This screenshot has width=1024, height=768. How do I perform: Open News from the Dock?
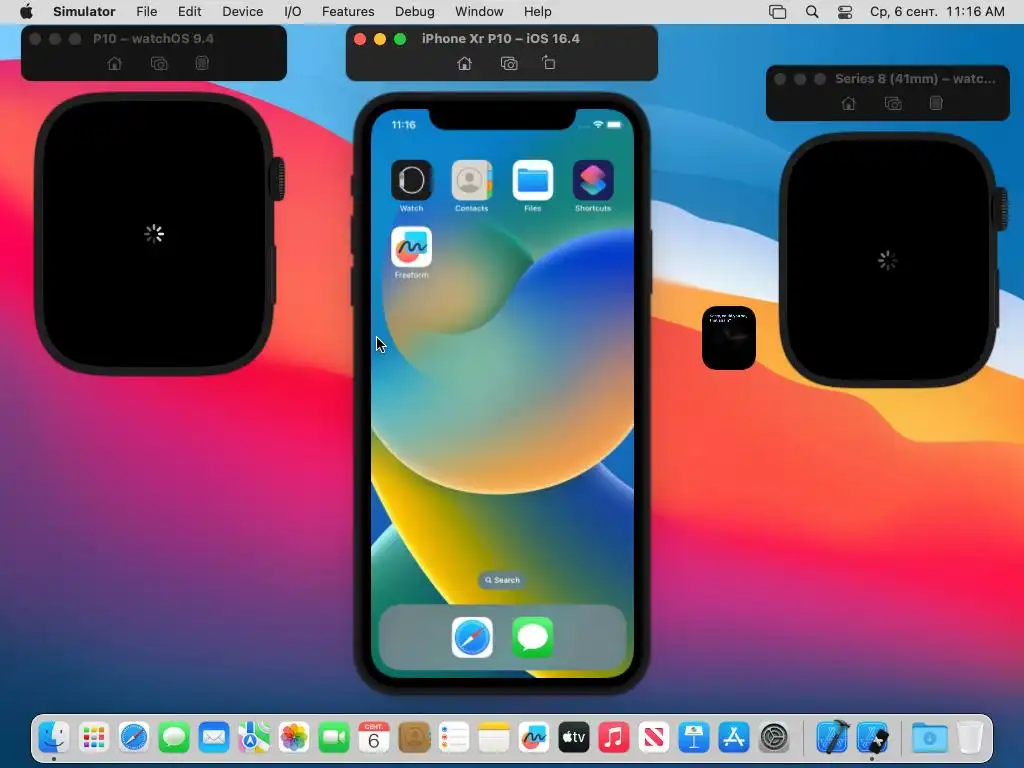coord(654,738)
